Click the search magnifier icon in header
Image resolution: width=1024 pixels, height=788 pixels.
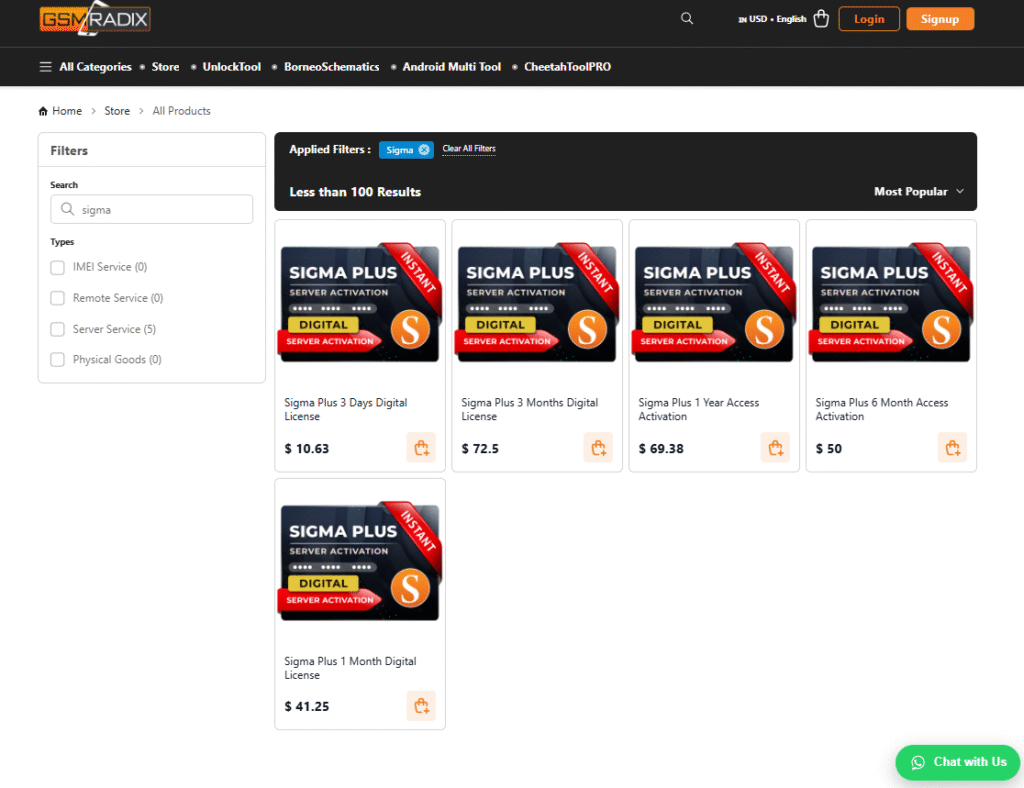687,19
